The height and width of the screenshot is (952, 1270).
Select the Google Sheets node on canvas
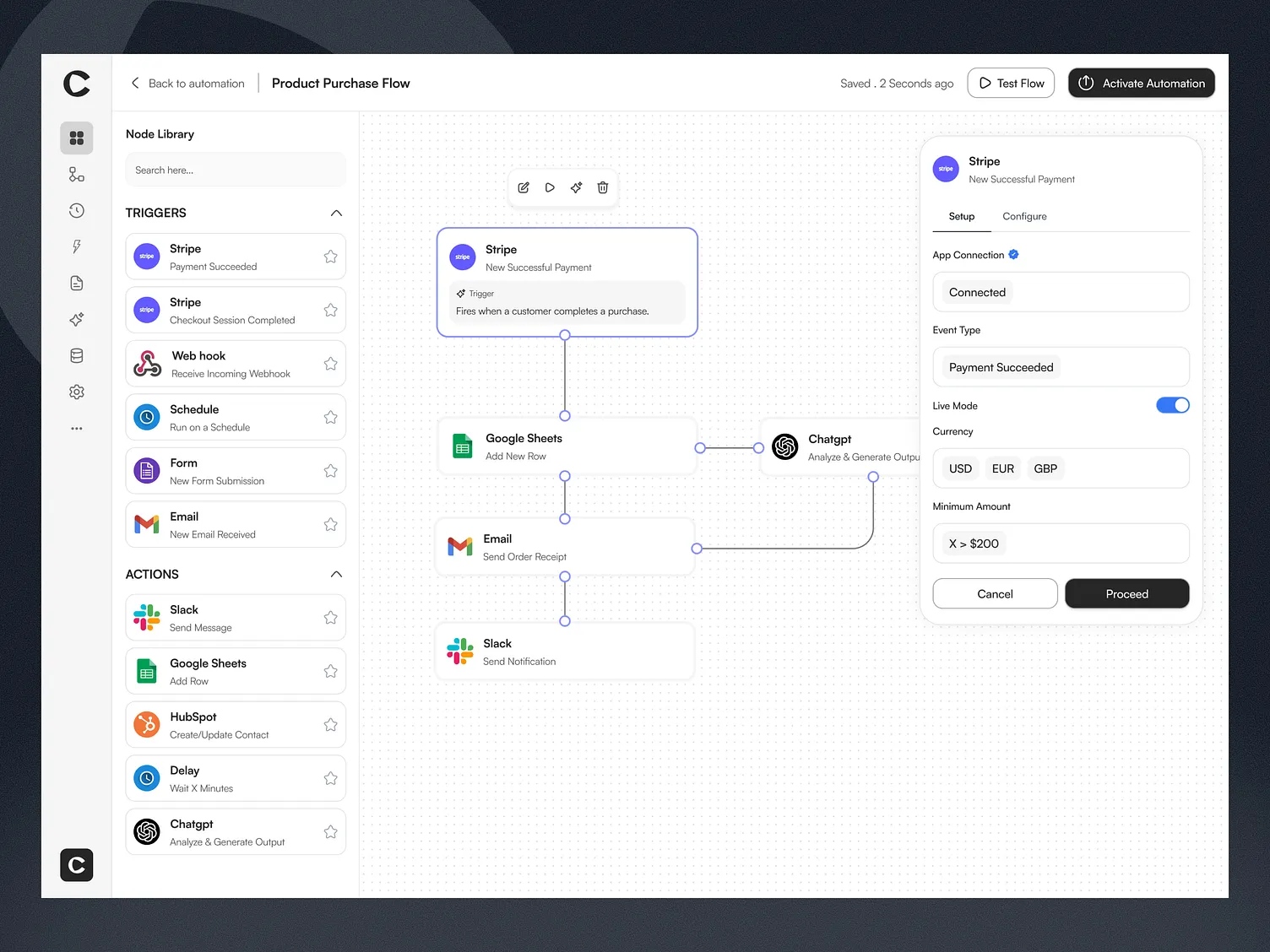click(x=567, y=446)
